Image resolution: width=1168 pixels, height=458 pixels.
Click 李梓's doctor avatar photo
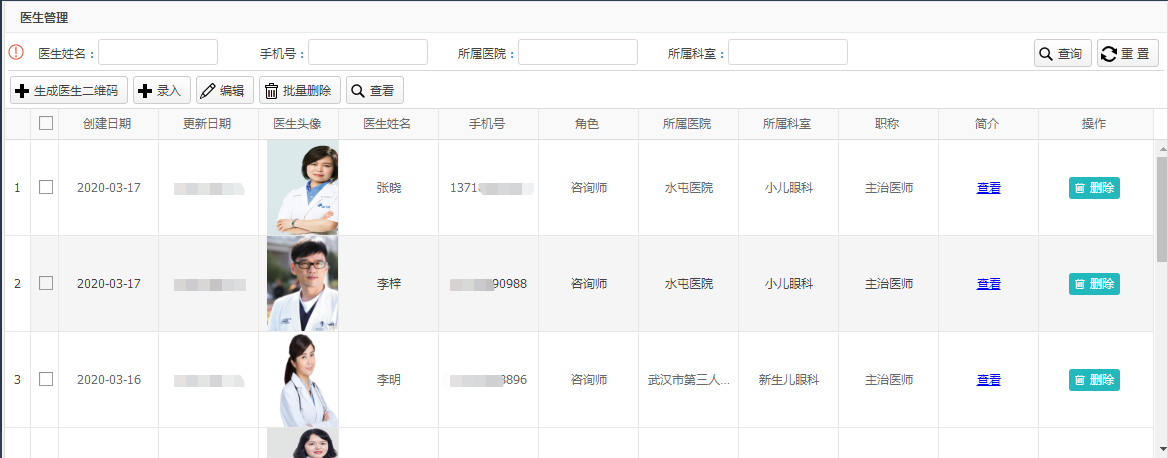[302, 284]
